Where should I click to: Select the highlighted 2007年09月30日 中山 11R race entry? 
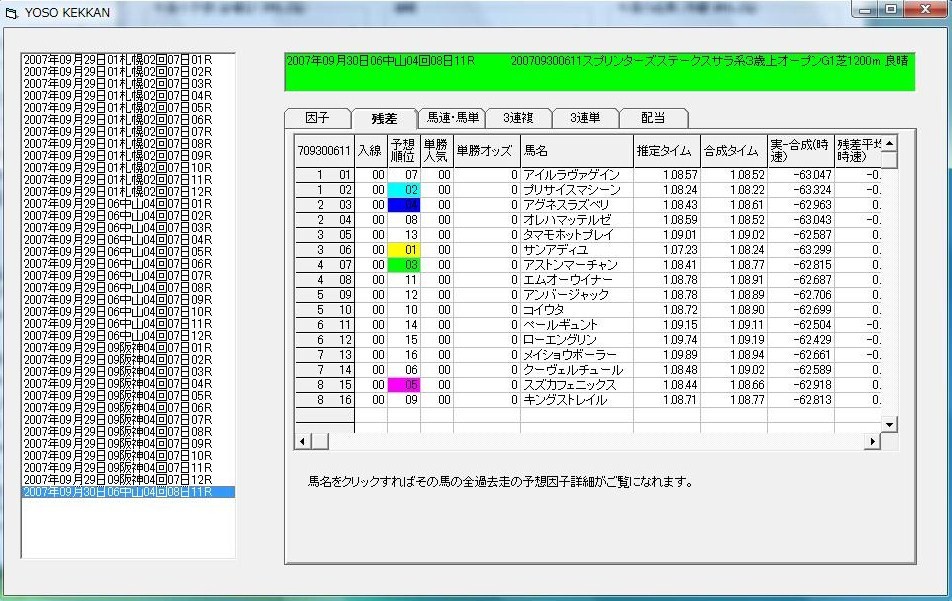(128, 492)
